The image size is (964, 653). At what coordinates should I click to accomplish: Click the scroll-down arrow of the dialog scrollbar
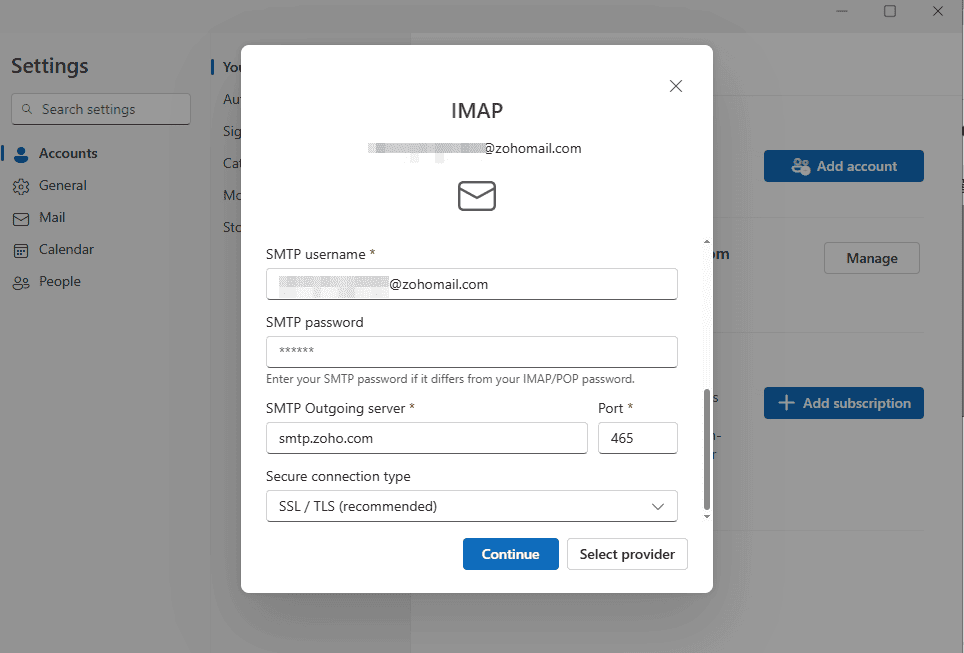click(706, 516)
